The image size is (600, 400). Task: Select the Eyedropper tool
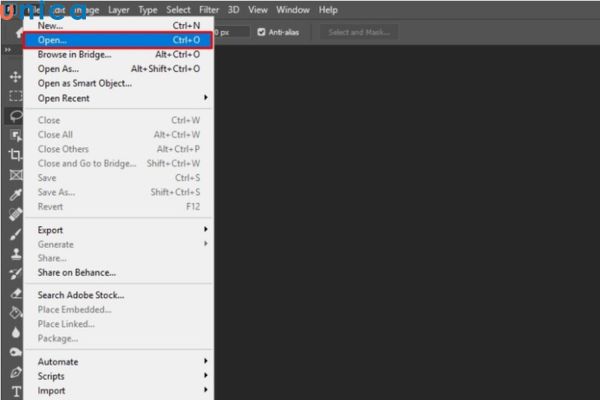[15, 195]
